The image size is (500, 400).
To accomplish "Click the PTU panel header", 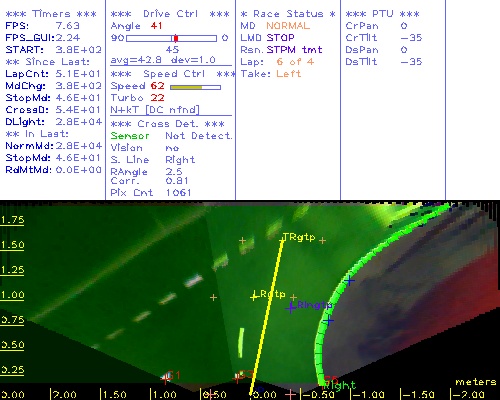I will pos(382,14).
